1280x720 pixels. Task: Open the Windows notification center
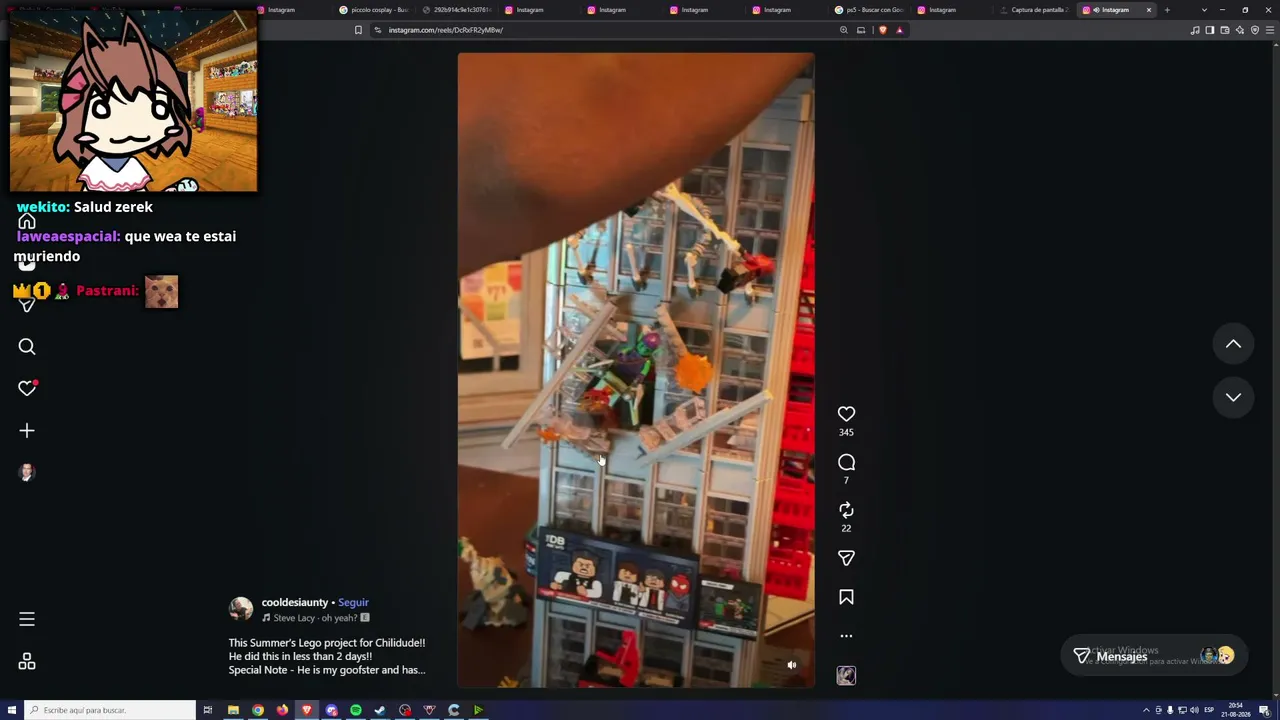1265,710
